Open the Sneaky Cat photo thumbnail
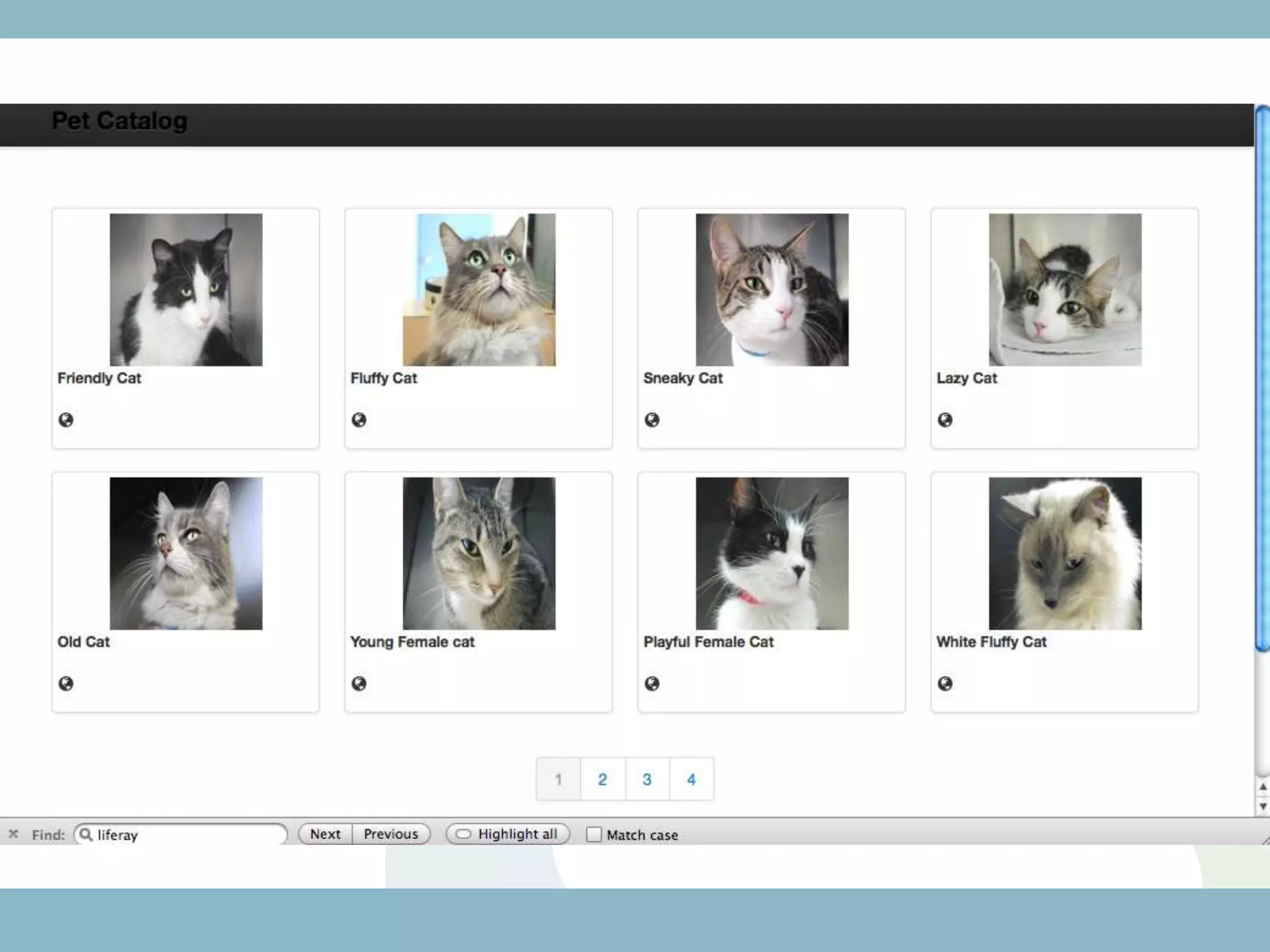 (x=772, y=289)
